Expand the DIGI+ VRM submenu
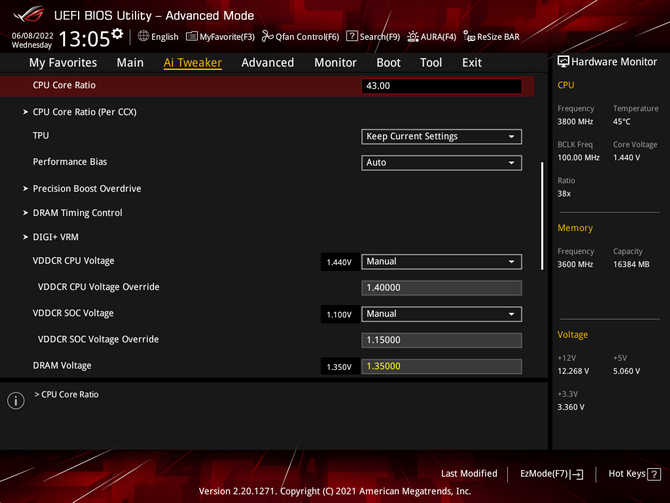Image resolution: width=670 pixels, height=503 pixels. 55,237
